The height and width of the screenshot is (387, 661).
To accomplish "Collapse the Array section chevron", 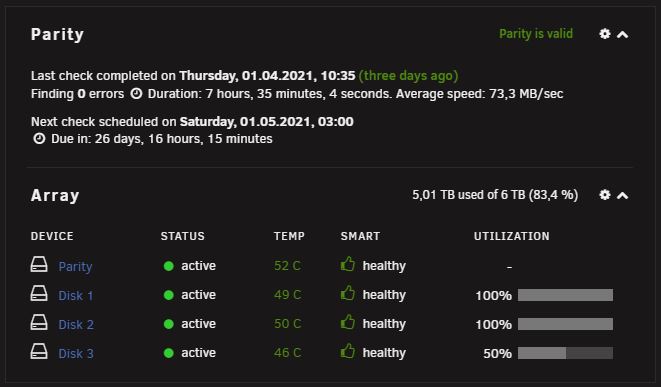I will [623, 195].
